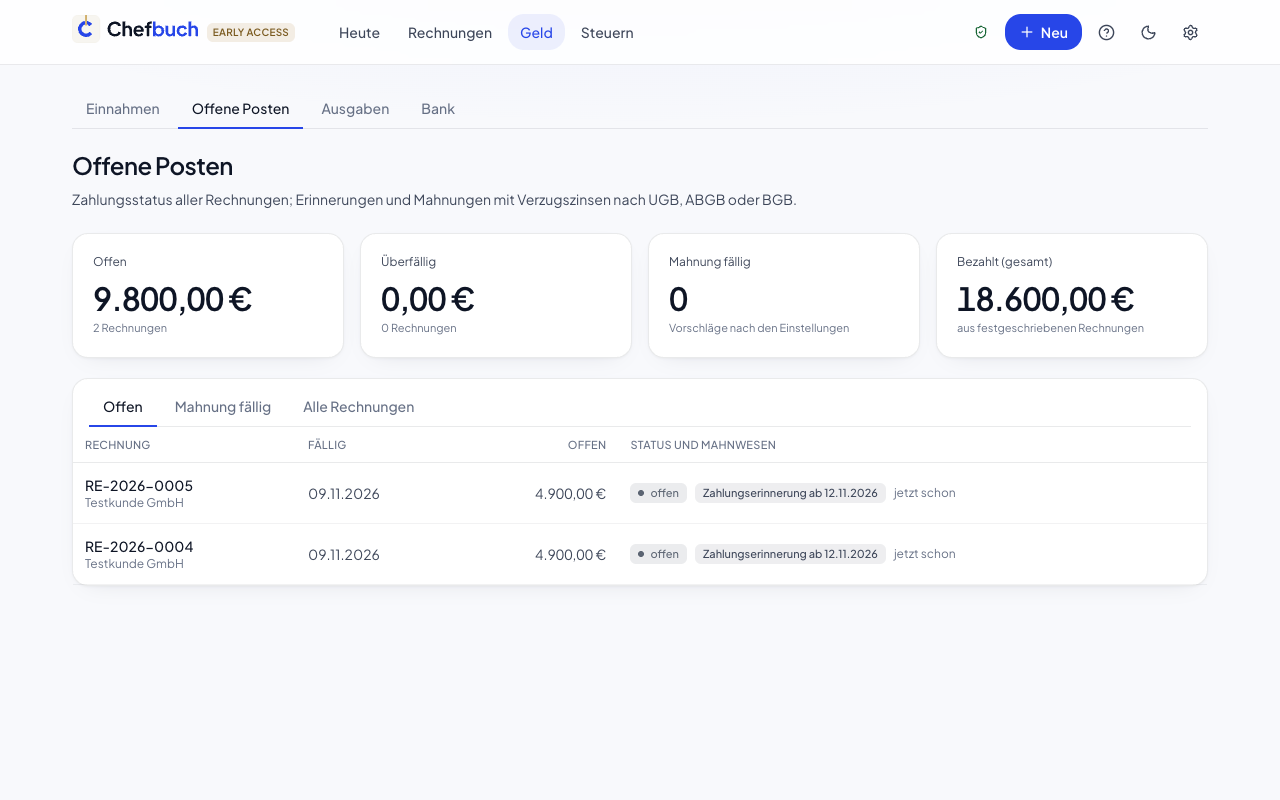Click the Bezahlt (gesamt) 18.600,00 € card

pos(1072,295)
